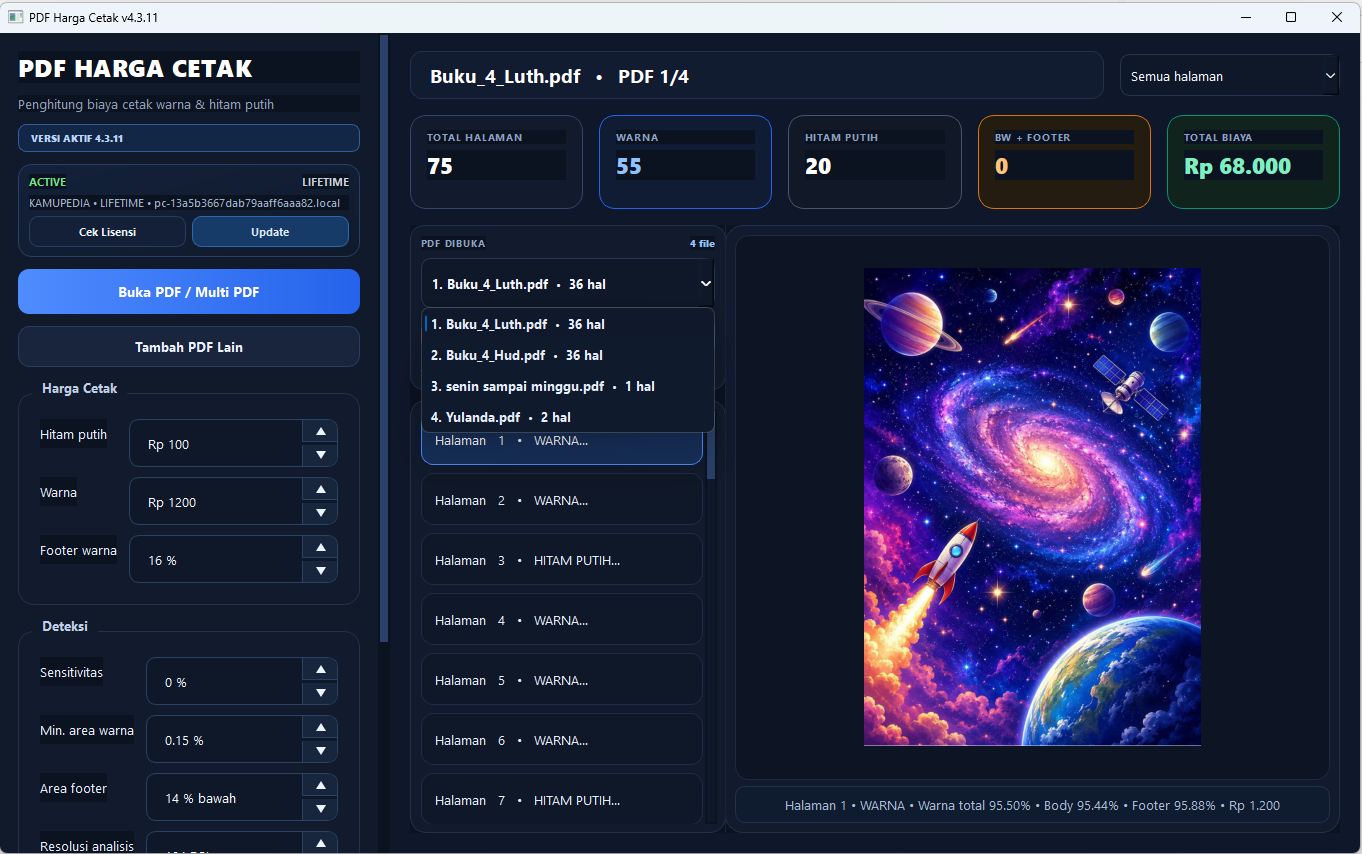Viewport: 1362px width, 854px height.
Task: Decrease the Warna price stepper
Action: (x=320, y=513)
